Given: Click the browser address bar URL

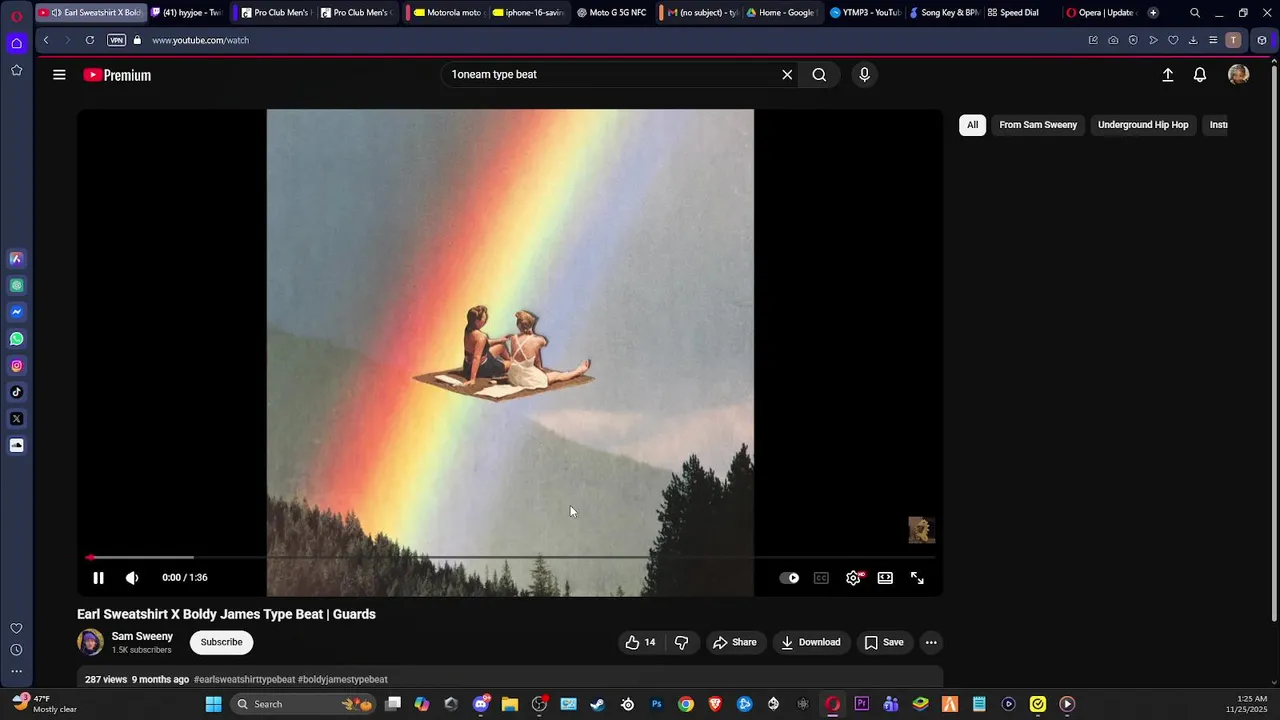Looking at the screenshot, I should pos(200,40).
